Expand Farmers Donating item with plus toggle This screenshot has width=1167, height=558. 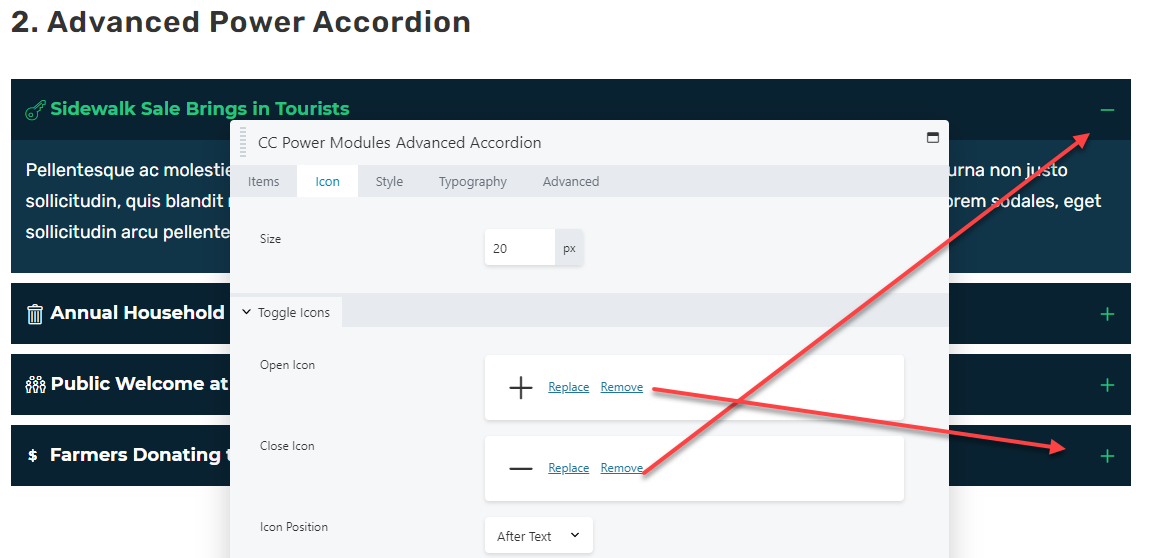pos(1107,455)
